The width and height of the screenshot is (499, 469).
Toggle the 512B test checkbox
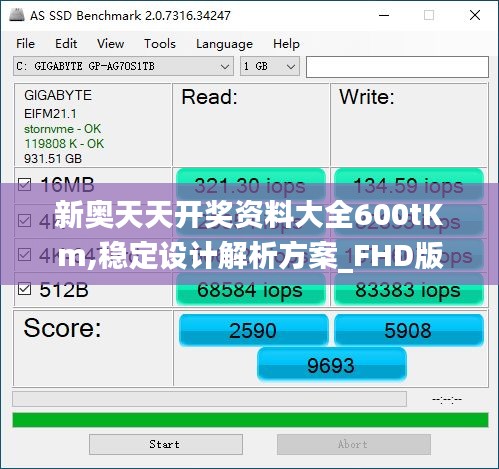tap(24, 289)
